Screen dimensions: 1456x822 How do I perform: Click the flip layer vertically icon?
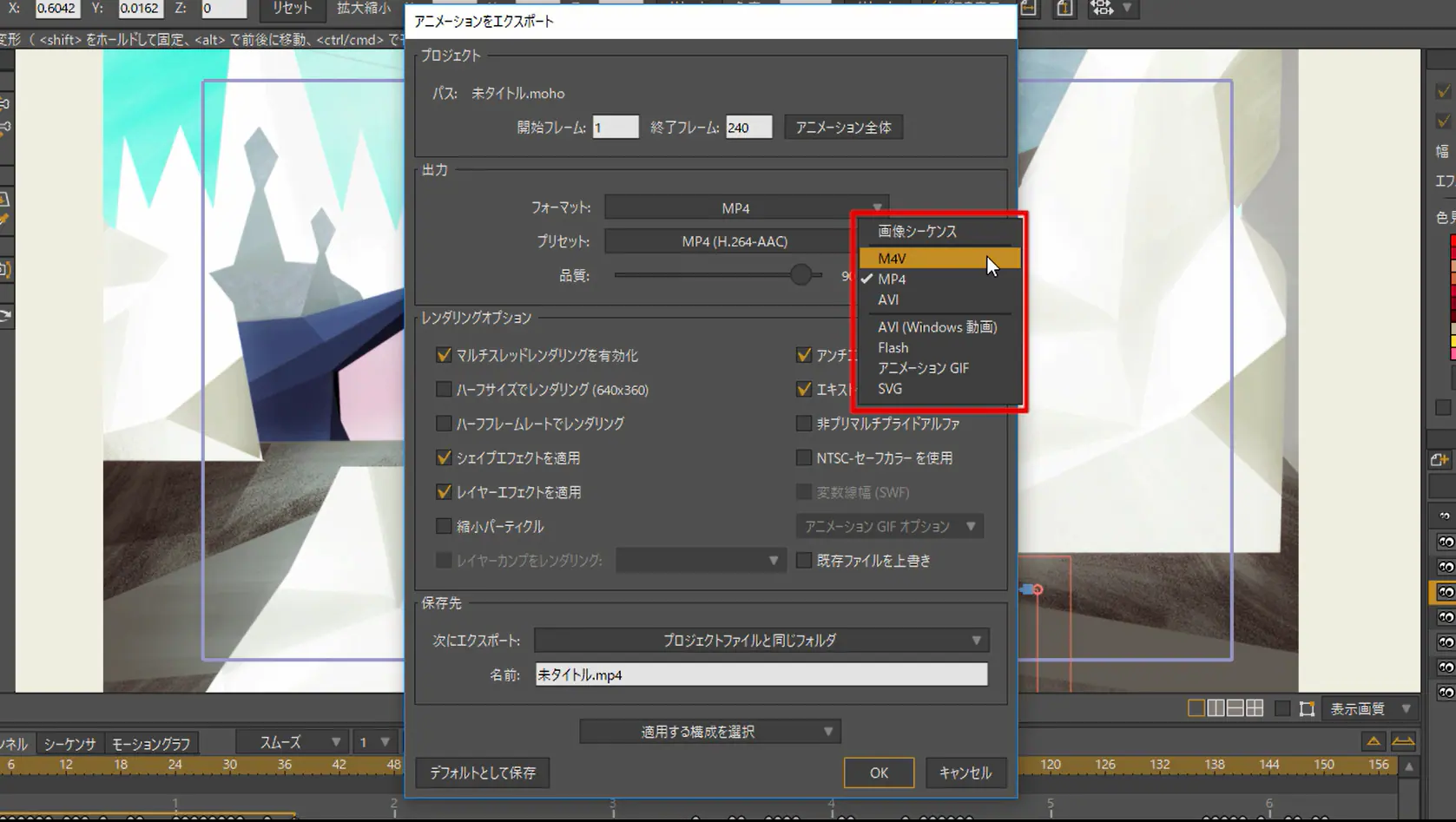pyautogui.click(x=1064, y=9)
